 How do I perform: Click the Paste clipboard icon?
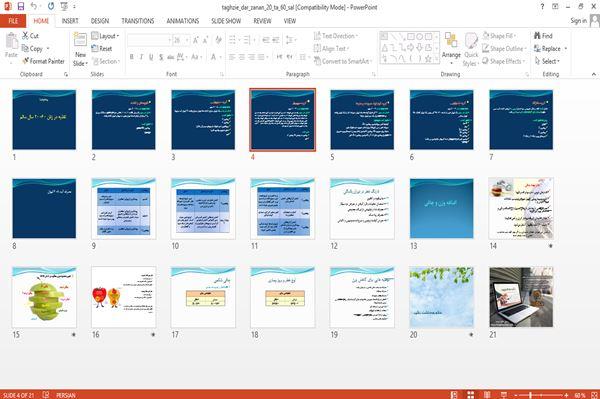click(x=11, y=41)
